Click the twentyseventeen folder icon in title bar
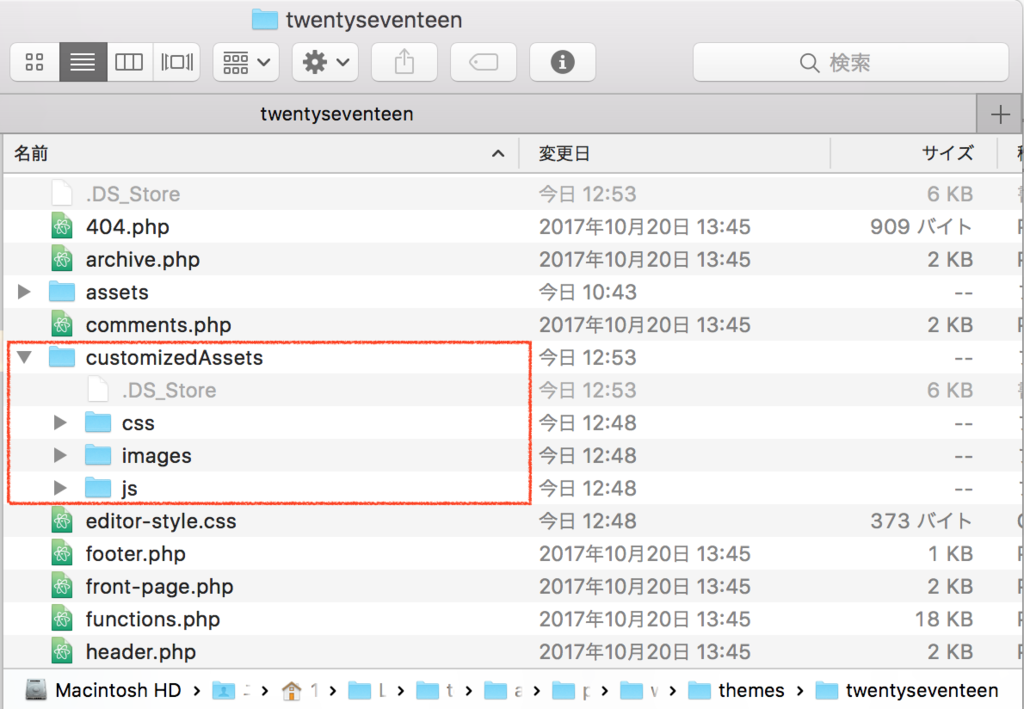 pyautogui.click(x=264, y=20)
